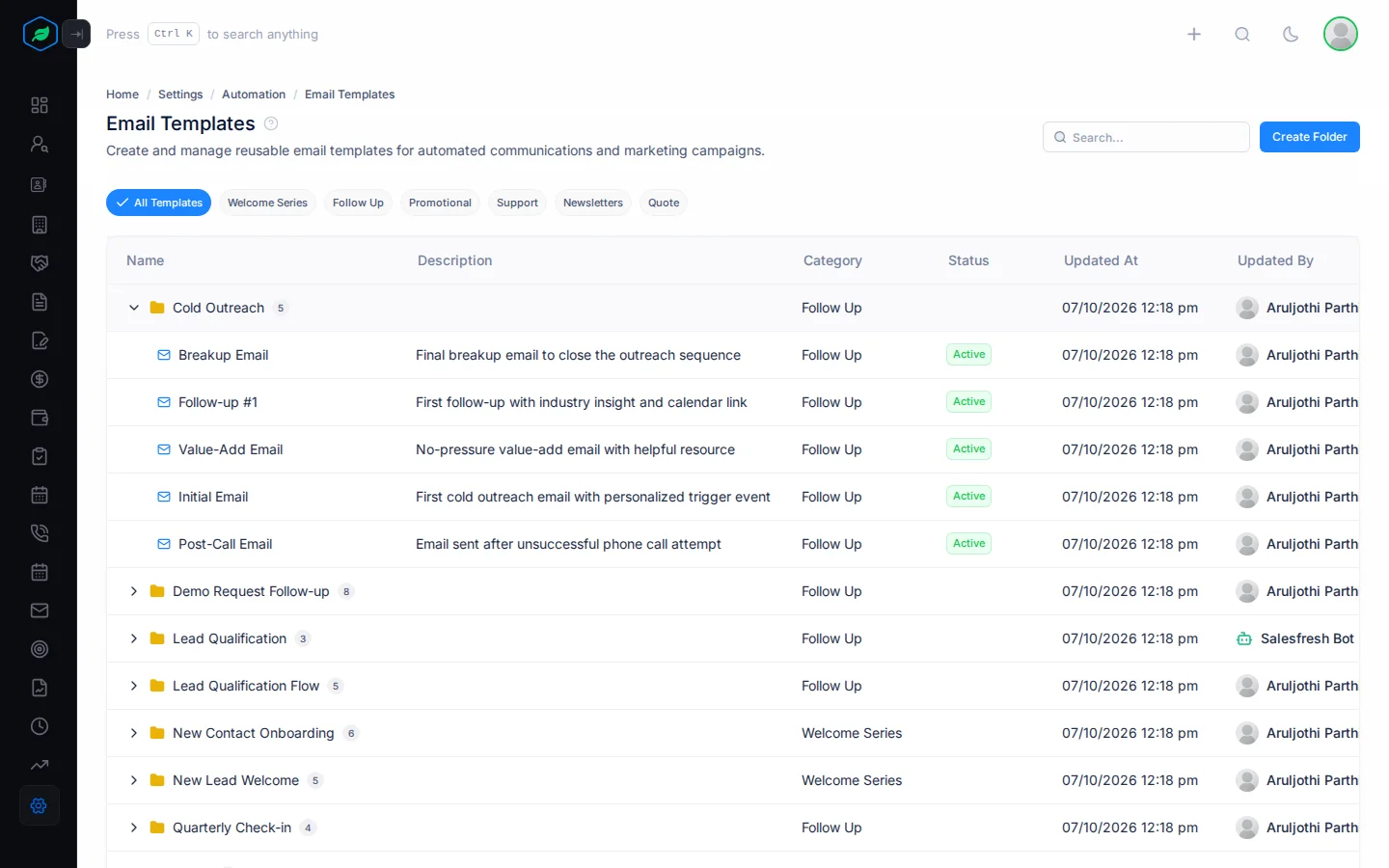
Task: Open the blue settings gear icon
Action: pos(40,805)
